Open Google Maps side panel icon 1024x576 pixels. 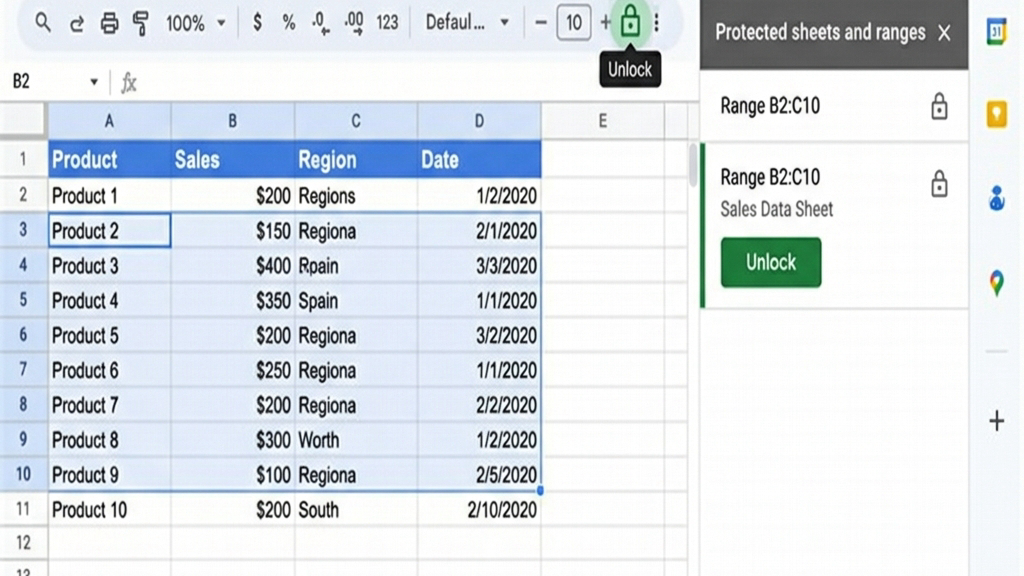pyautogui.click(x=997, y=283)
